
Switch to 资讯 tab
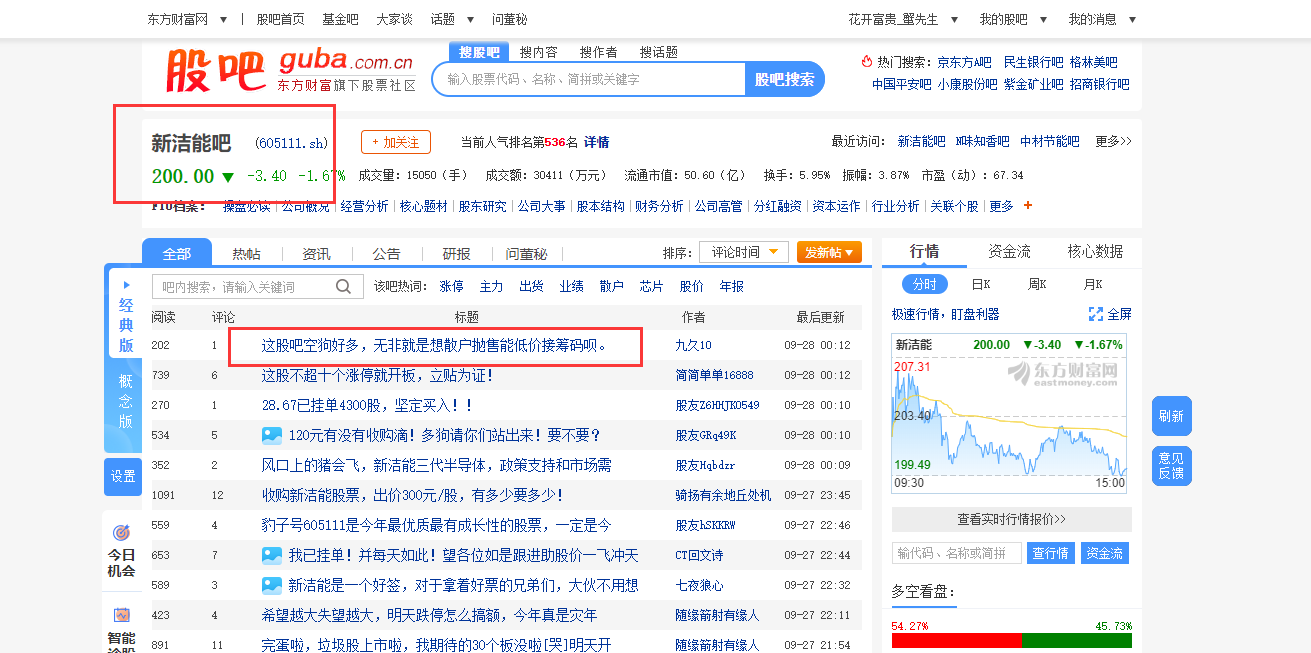[316, 254]
